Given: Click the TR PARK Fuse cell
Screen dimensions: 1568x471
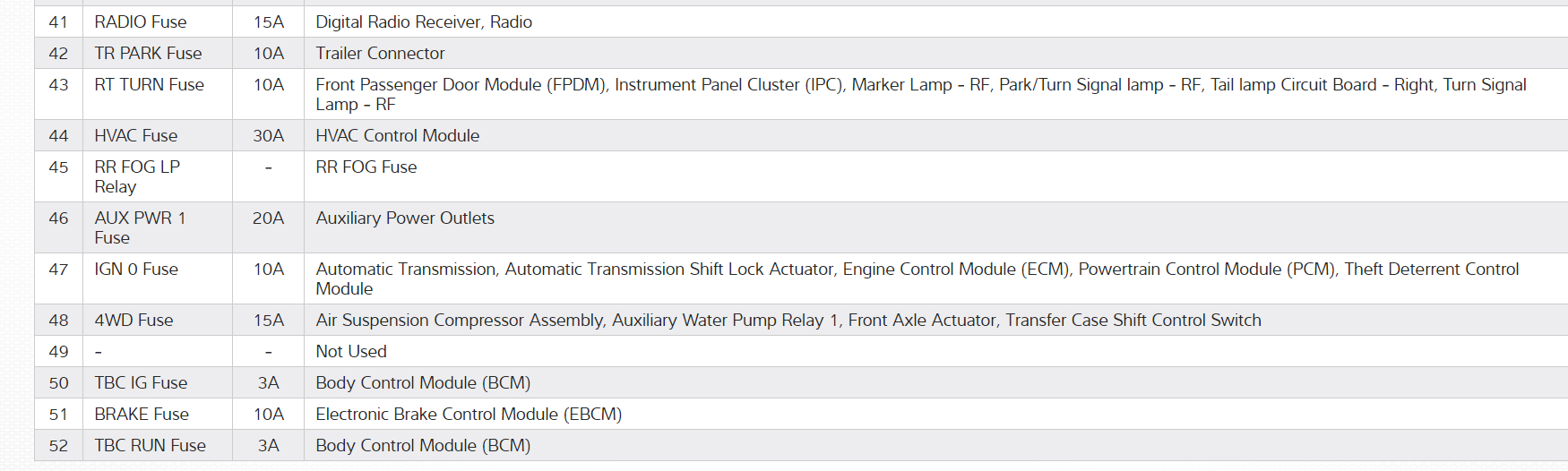Looking at the screenshot, I should (148, 54).
